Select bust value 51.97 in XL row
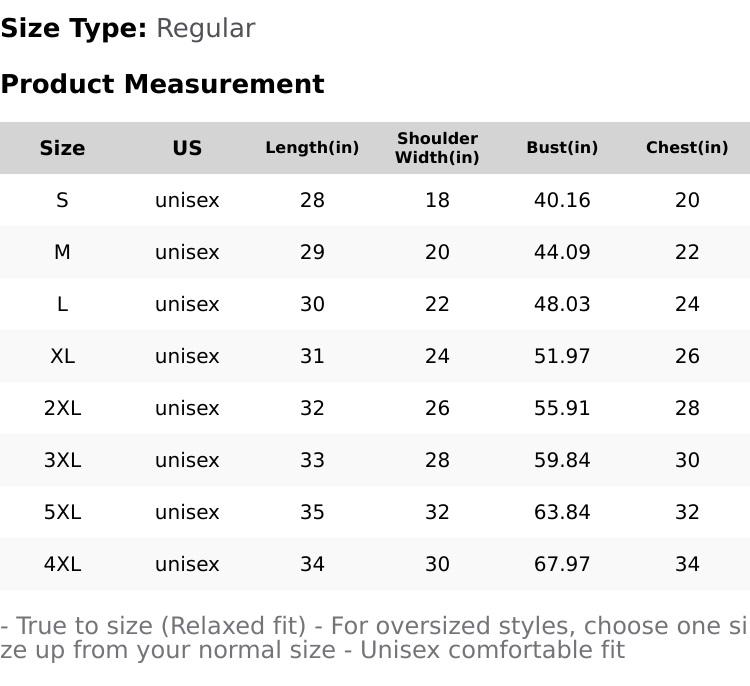Screen dimensions: 750x686 pos(562,356)
